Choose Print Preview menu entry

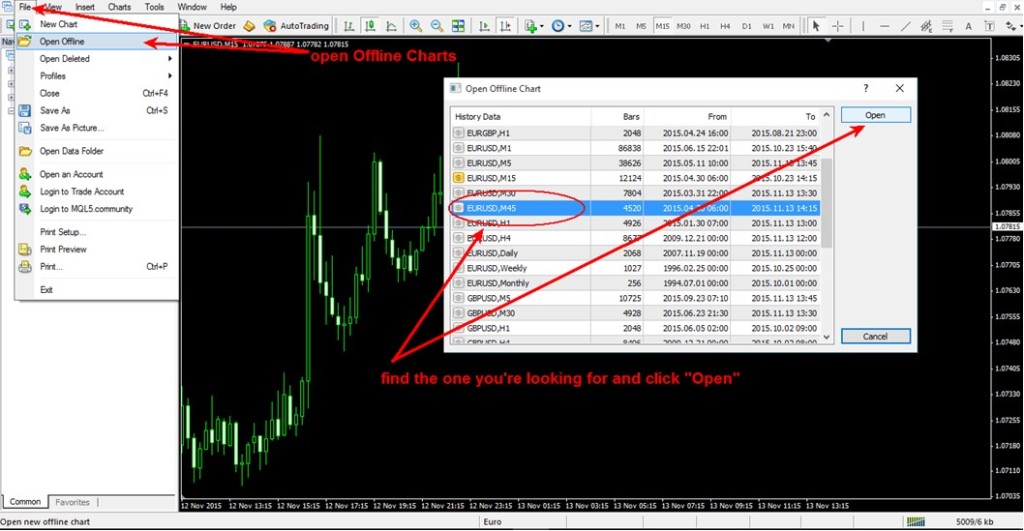97,249
